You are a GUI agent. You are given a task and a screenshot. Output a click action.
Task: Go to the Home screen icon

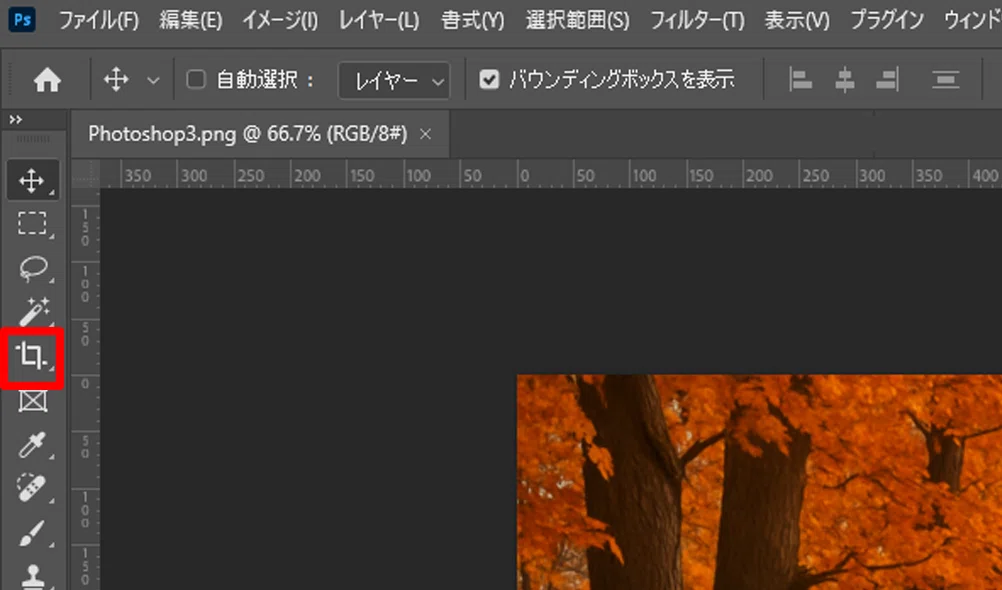click(x=47, y=81)
